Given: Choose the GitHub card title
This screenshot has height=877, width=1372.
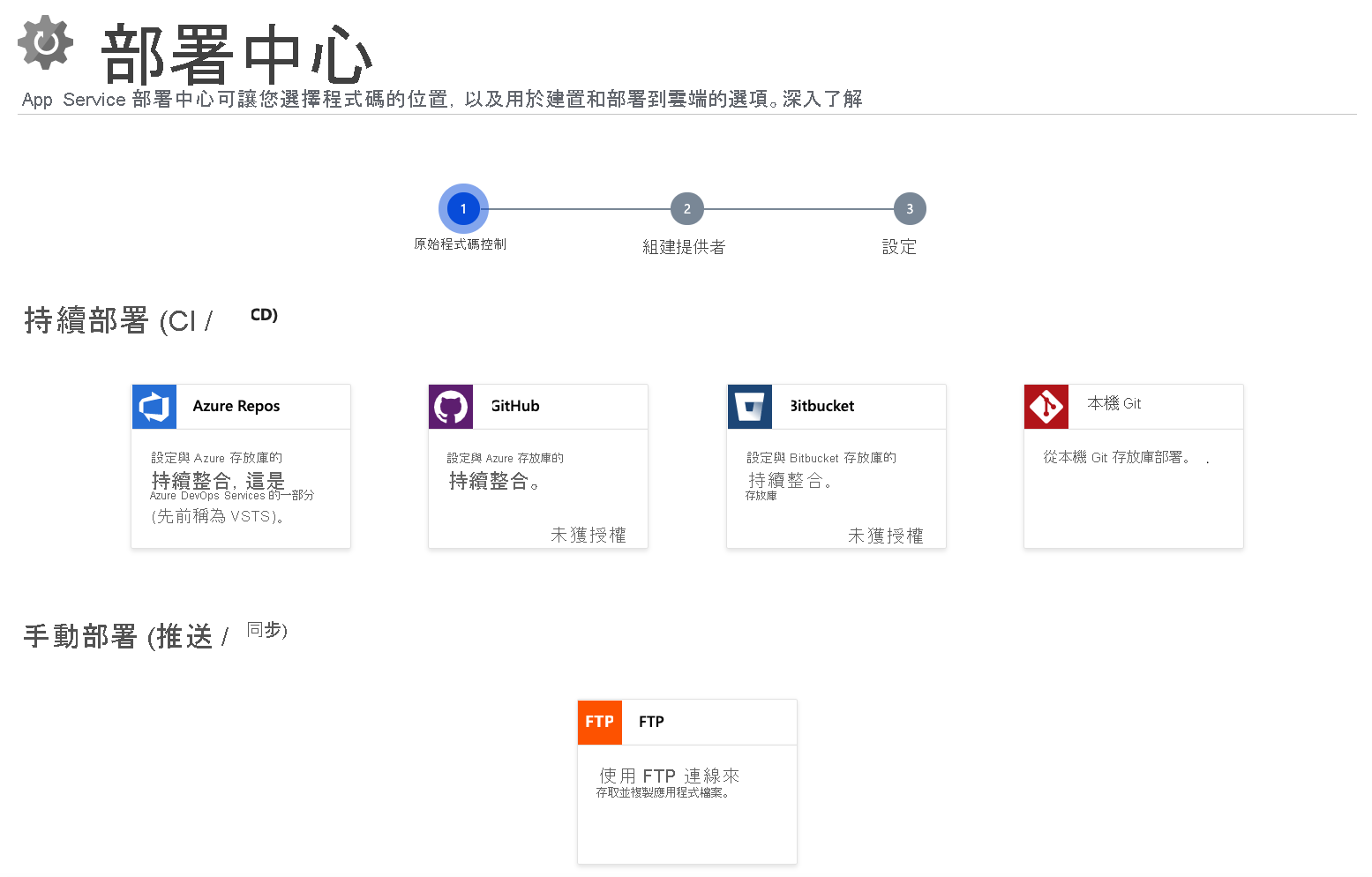Looking at the screenshot, I should point(515,406).
